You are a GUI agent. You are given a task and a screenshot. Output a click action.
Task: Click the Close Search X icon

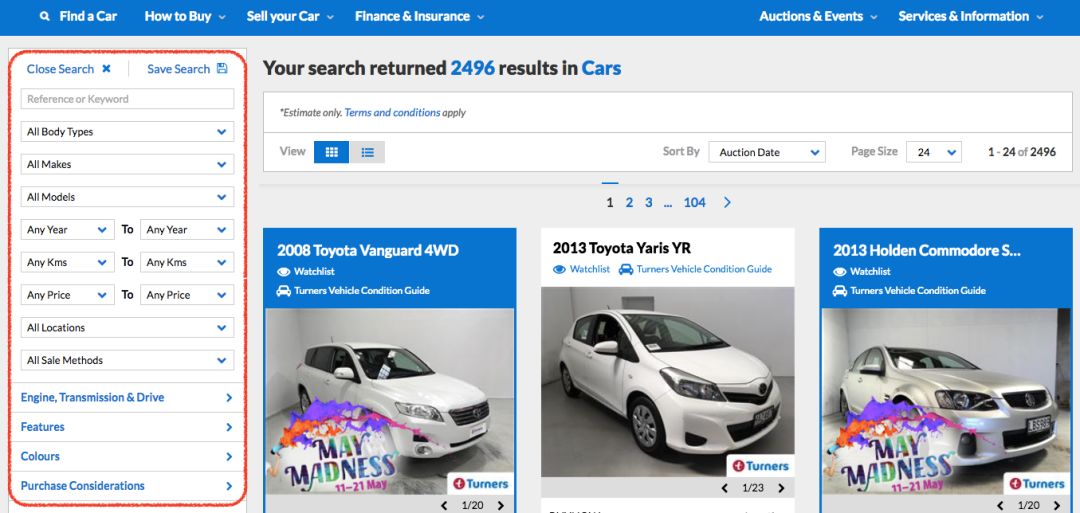(106, 69)
